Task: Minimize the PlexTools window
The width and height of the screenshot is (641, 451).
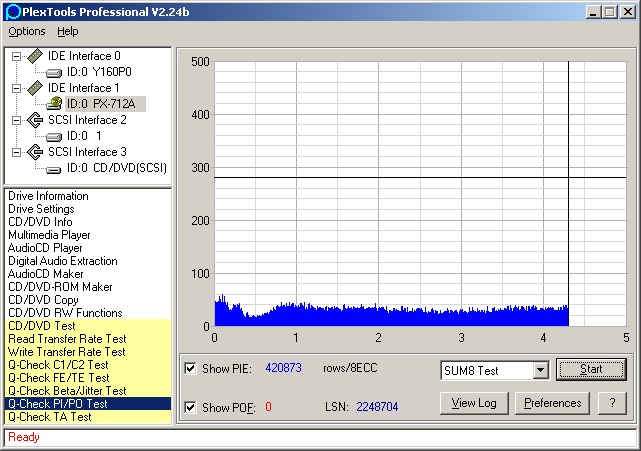Action: [593, 12]
